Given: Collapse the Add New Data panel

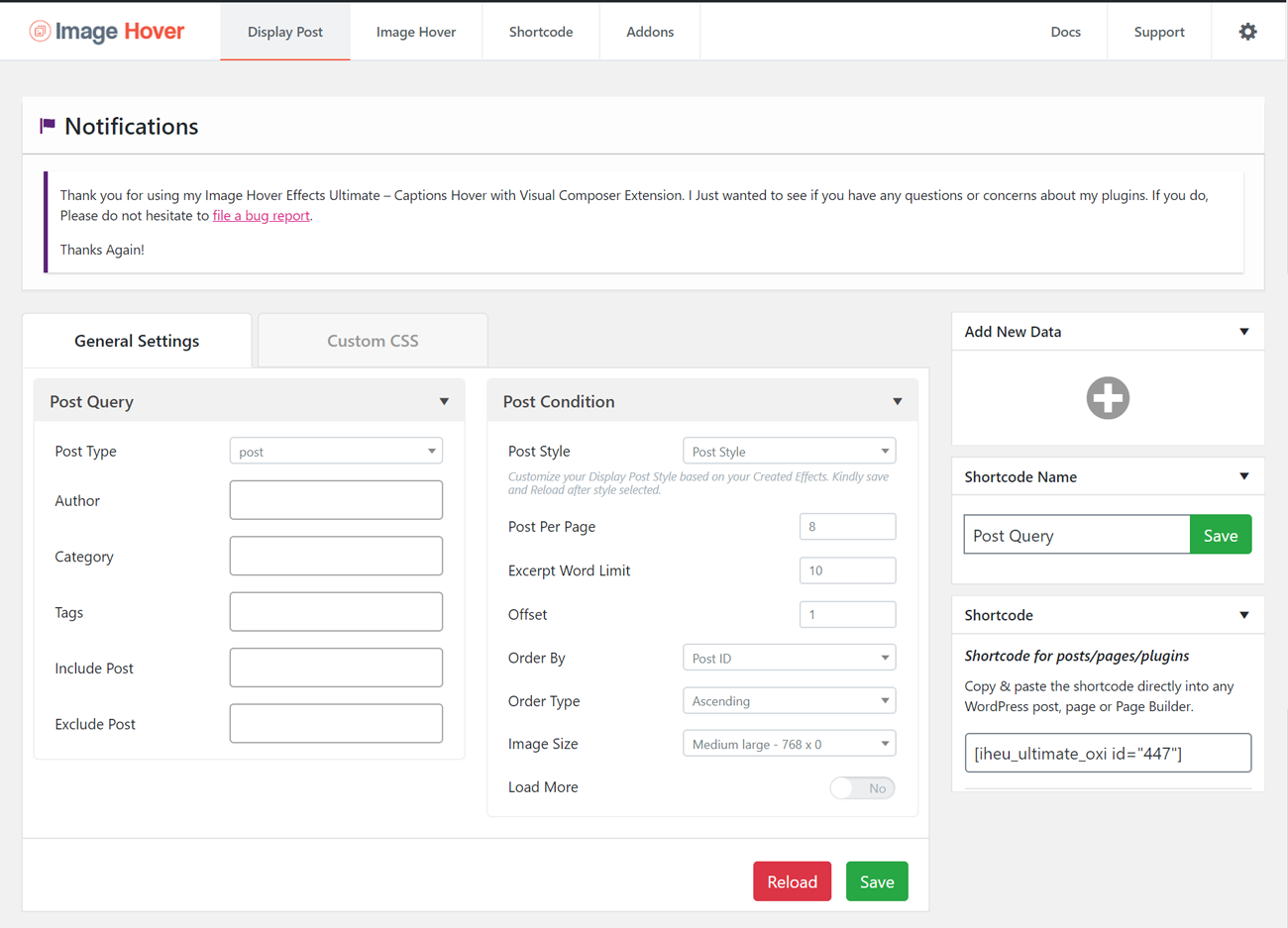Looking at the screenshot, I should coord(1244,332).
